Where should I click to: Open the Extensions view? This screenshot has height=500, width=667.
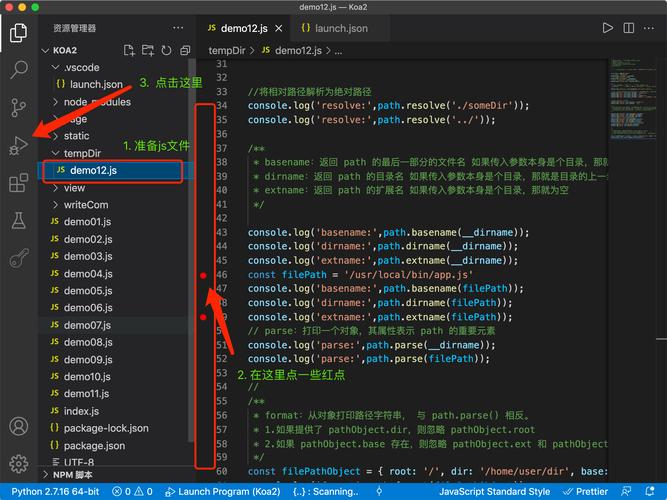[x=19, y=183]
